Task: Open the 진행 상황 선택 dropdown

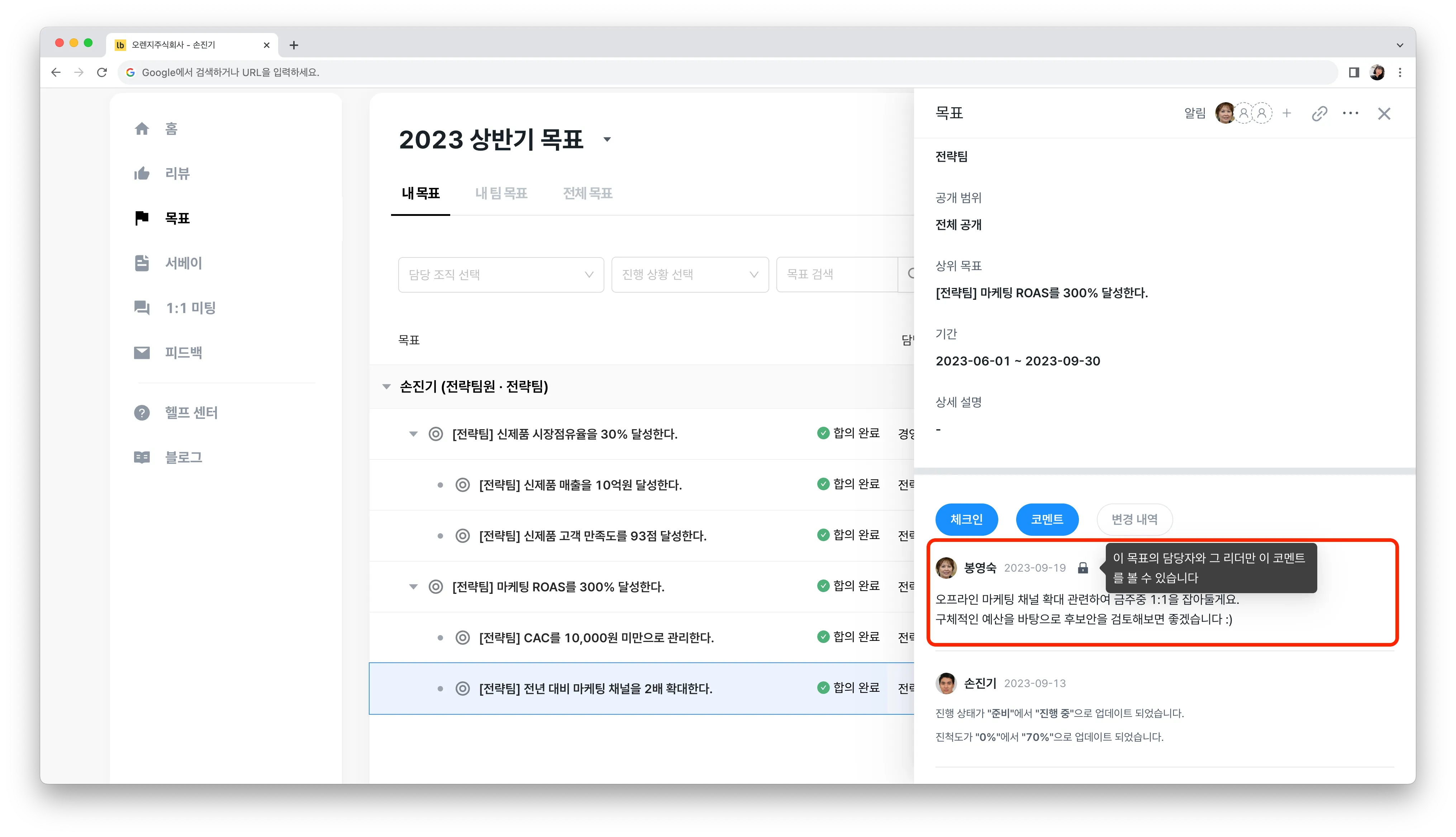Action: [690, 275]
